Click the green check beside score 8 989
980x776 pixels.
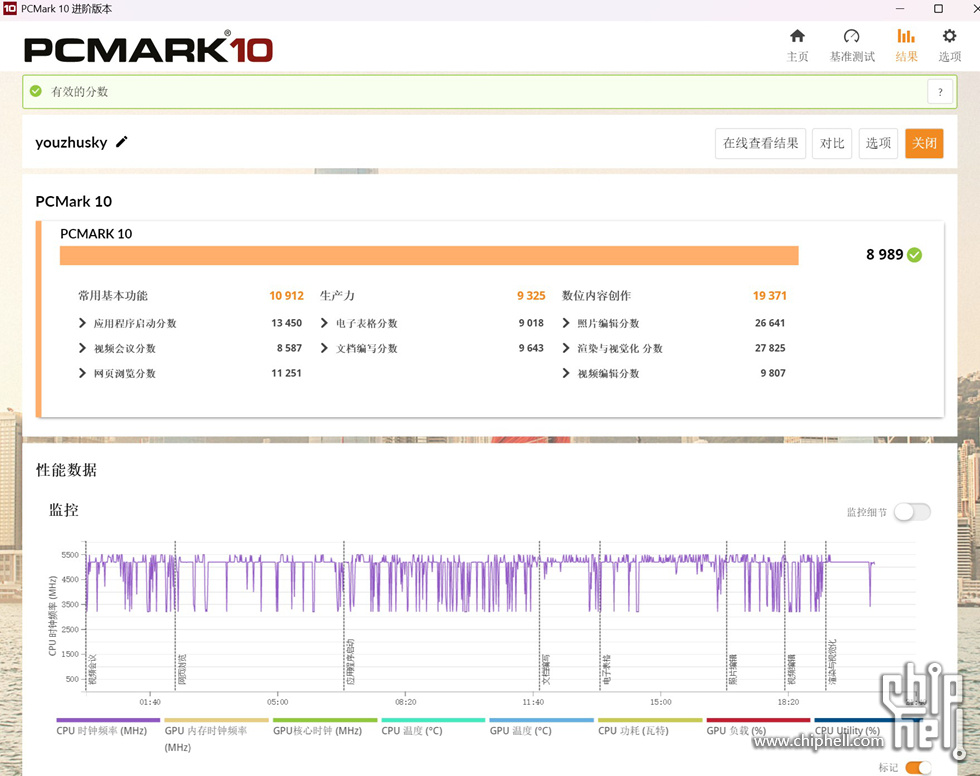pos(914,255)
